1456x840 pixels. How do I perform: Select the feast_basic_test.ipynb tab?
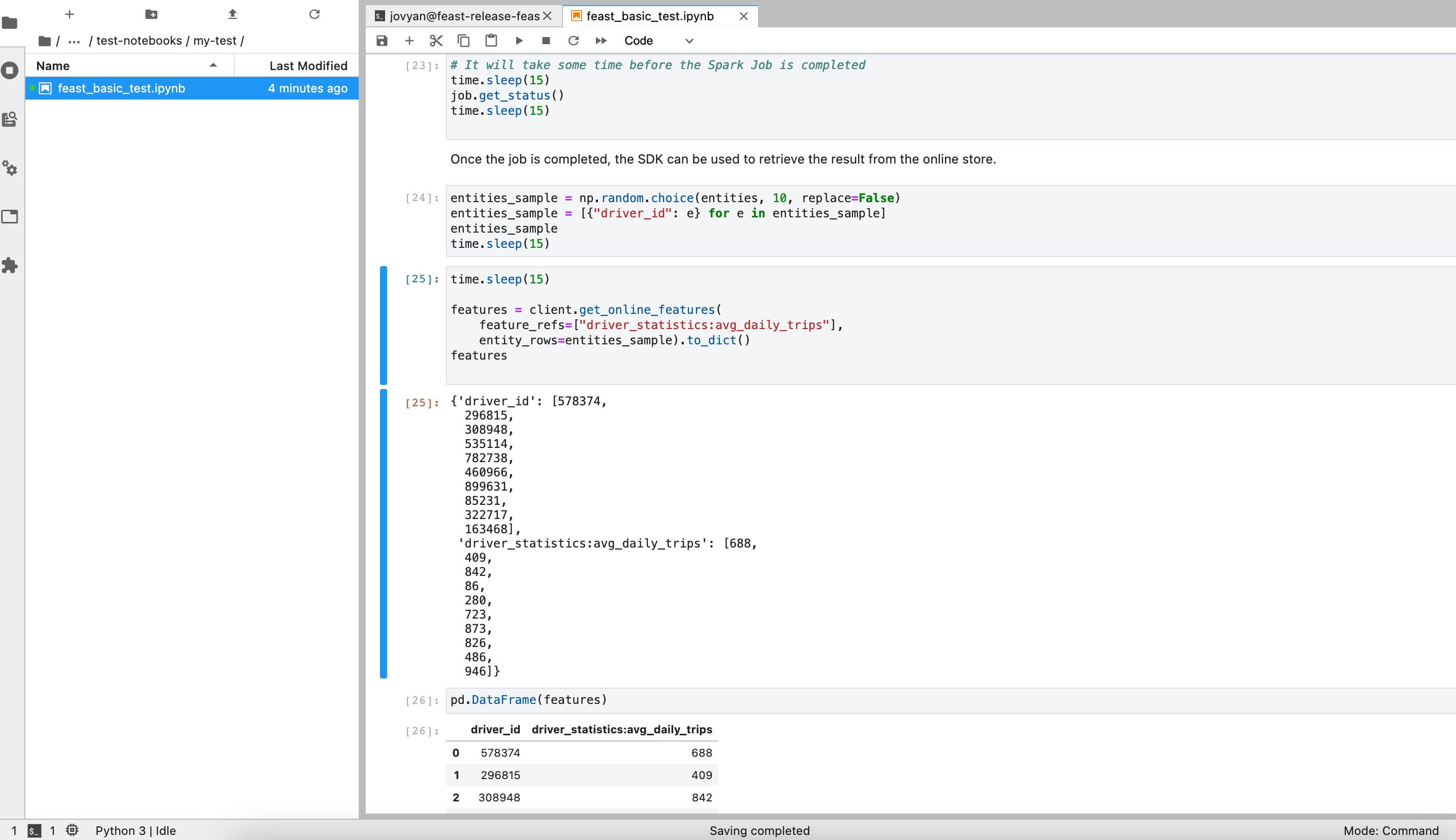649,16
